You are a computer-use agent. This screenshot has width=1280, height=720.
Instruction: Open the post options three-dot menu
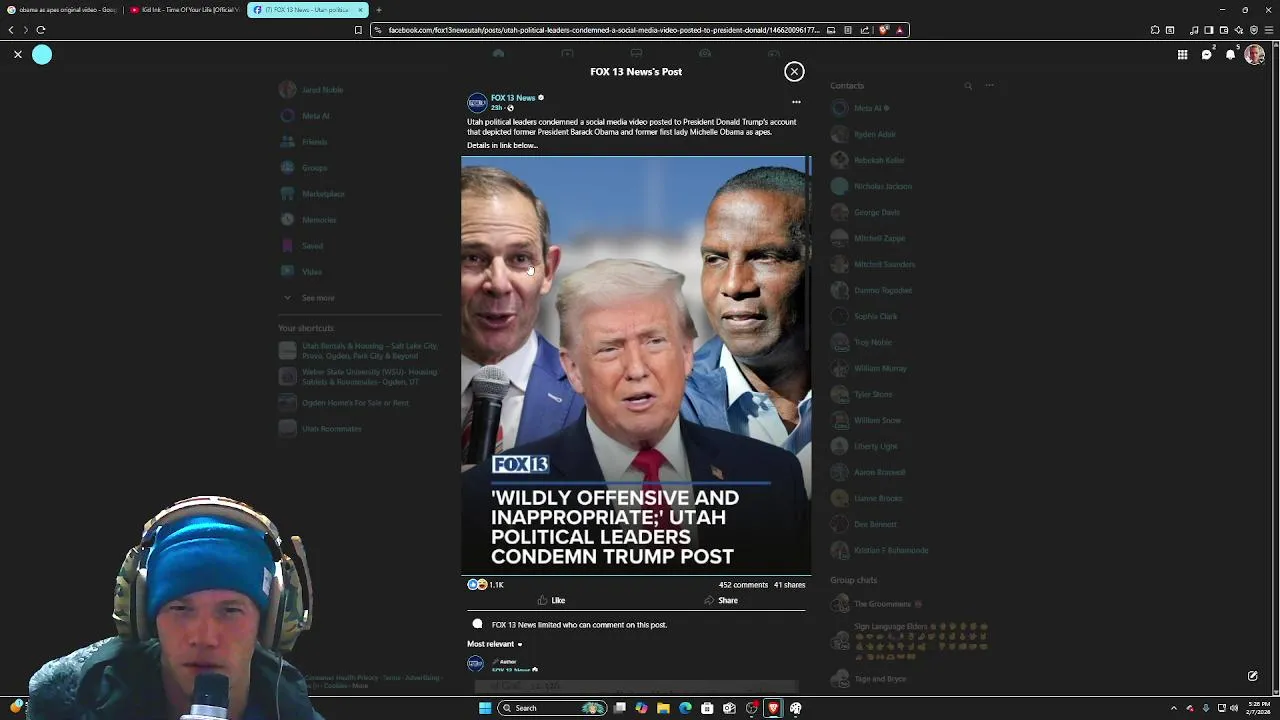click(796, 102)
